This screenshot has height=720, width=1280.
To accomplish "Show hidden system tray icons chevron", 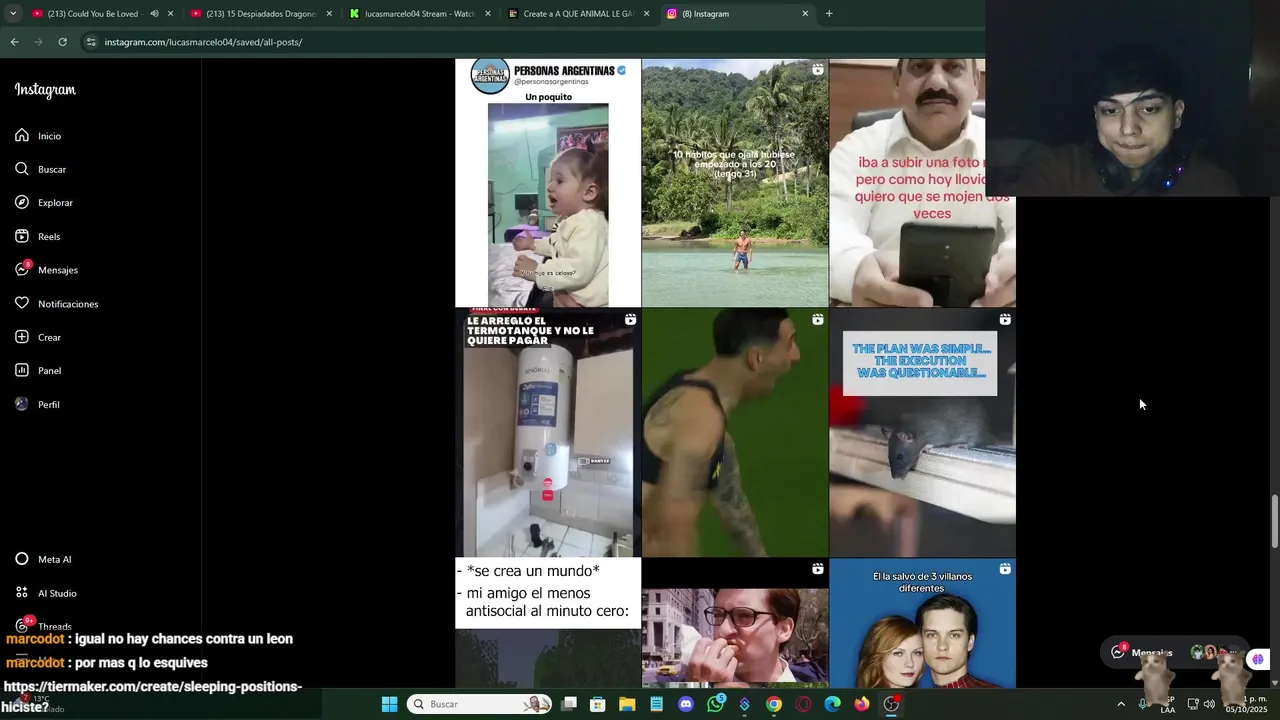I will [x=1121, y=704].
